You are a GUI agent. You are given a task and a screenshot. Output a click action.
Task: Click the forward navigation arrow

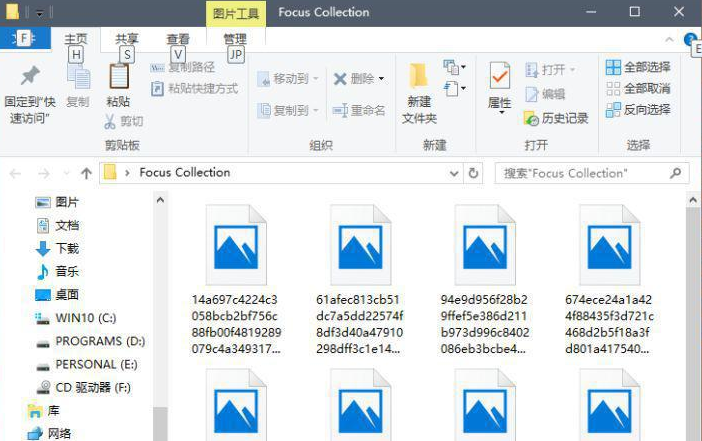(x=44, y=173)
